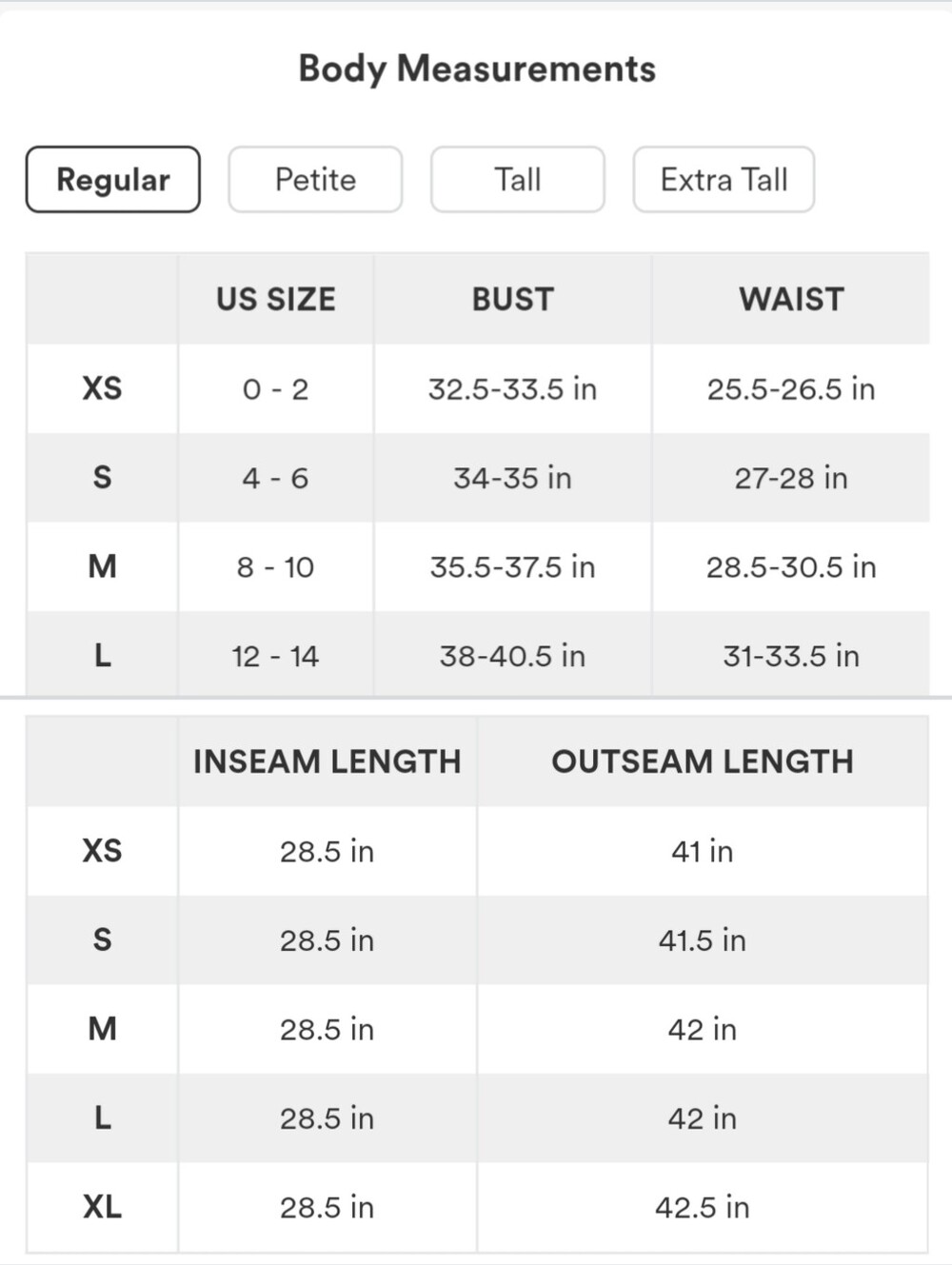Click the 41.5 in outseam value
The height and width of the screenshot is (1265, 952).
point(703,940)
